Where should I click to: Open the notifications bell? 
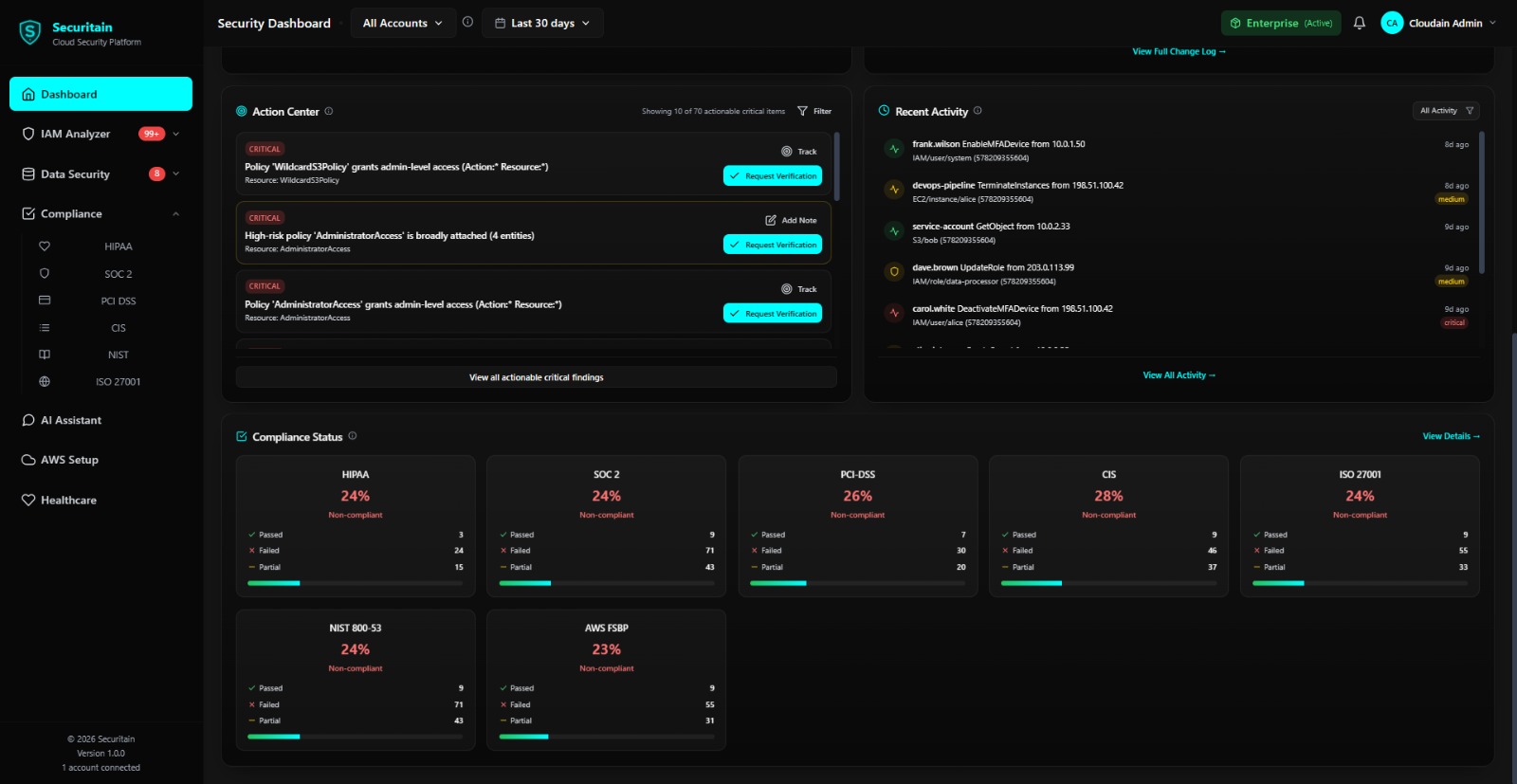coord(1360,23)
